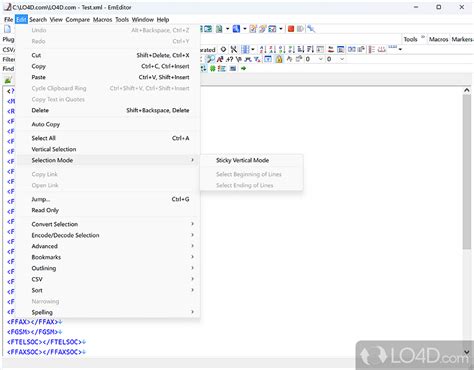
Task: Click the green puzzle plug-in icon
Action: tap(213, 68)
